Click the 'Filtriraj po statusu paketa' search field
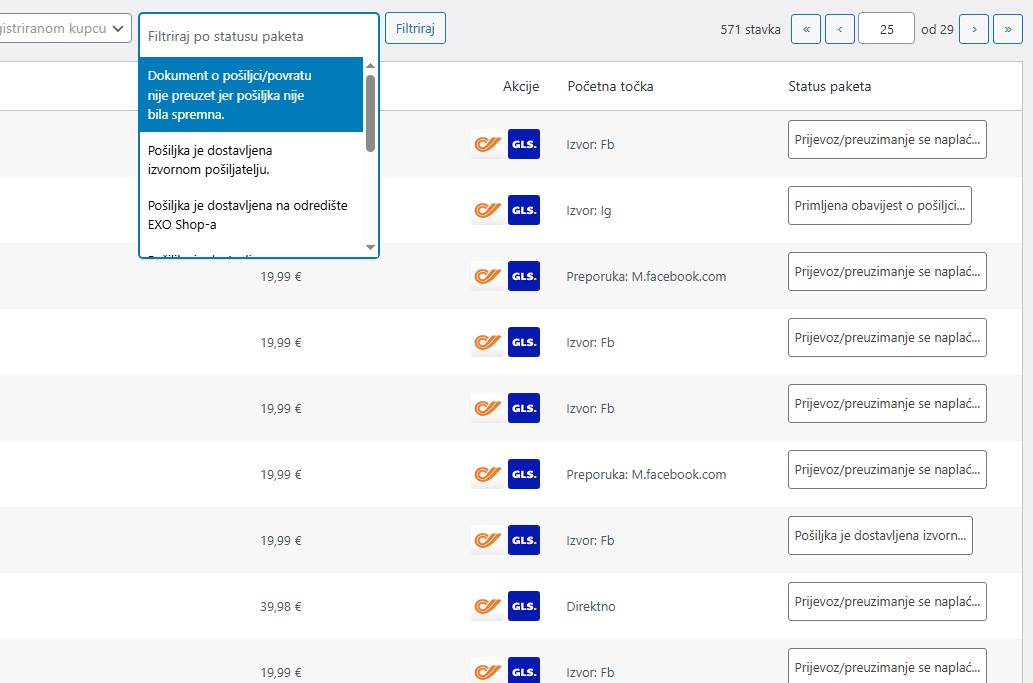This screenshot has width=1033, height=683. 258,36
